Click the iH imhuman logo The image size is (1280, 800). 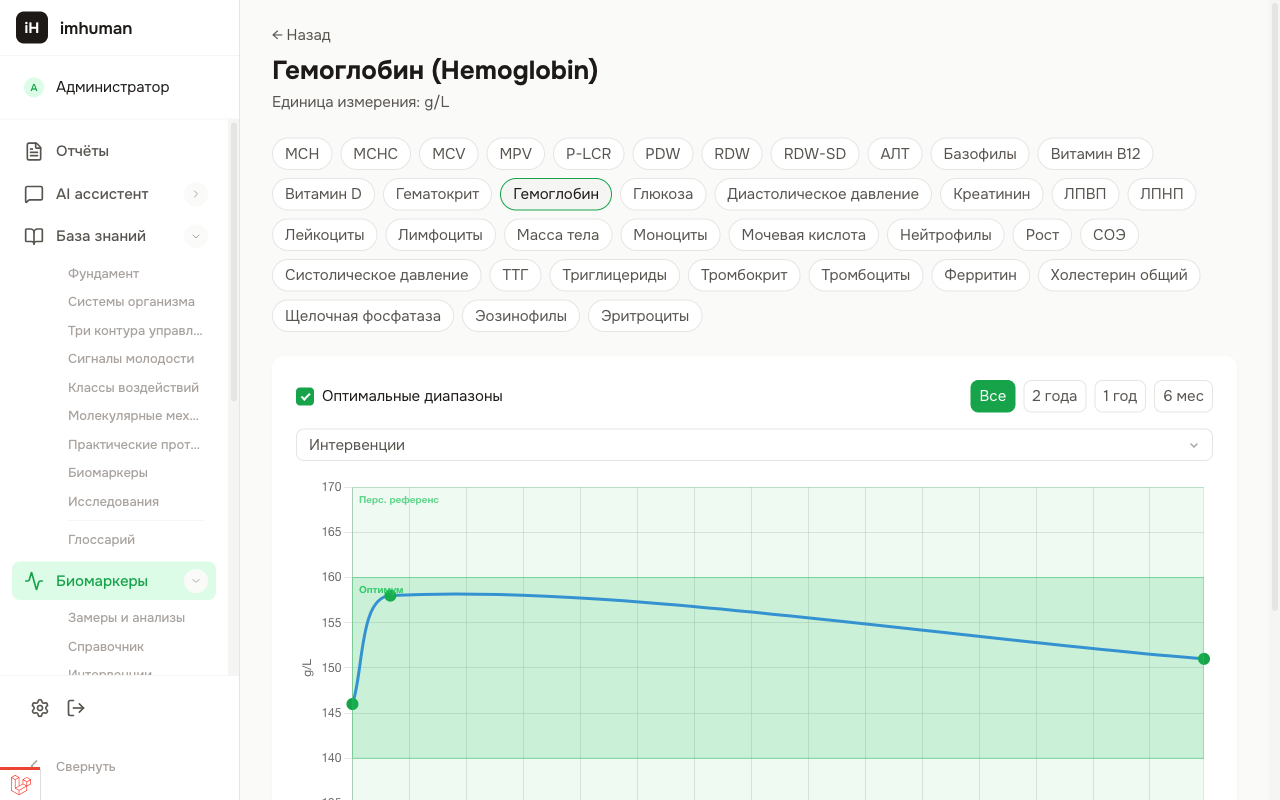tap(31, 28)
